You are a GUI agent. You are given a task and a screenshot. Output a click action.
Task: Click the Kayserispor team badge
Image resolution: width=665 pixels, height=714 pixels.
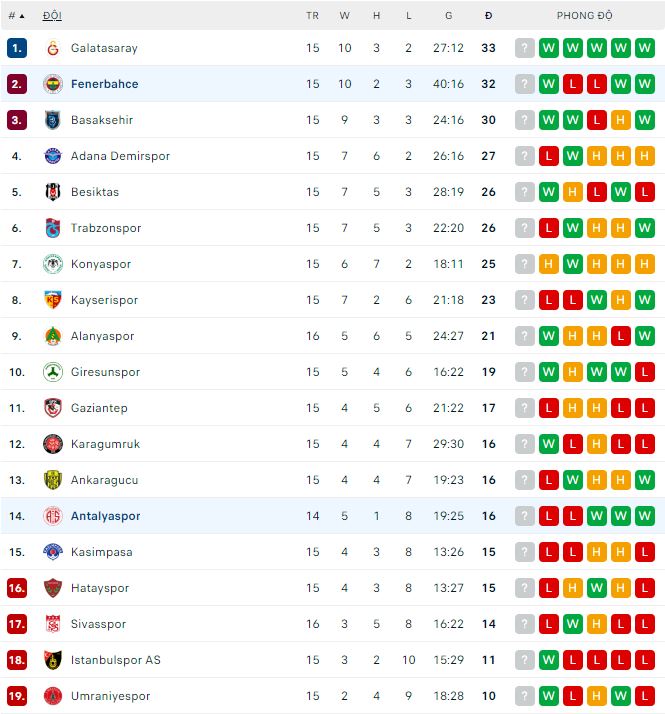pyautogui.click(x=53, y=300)
